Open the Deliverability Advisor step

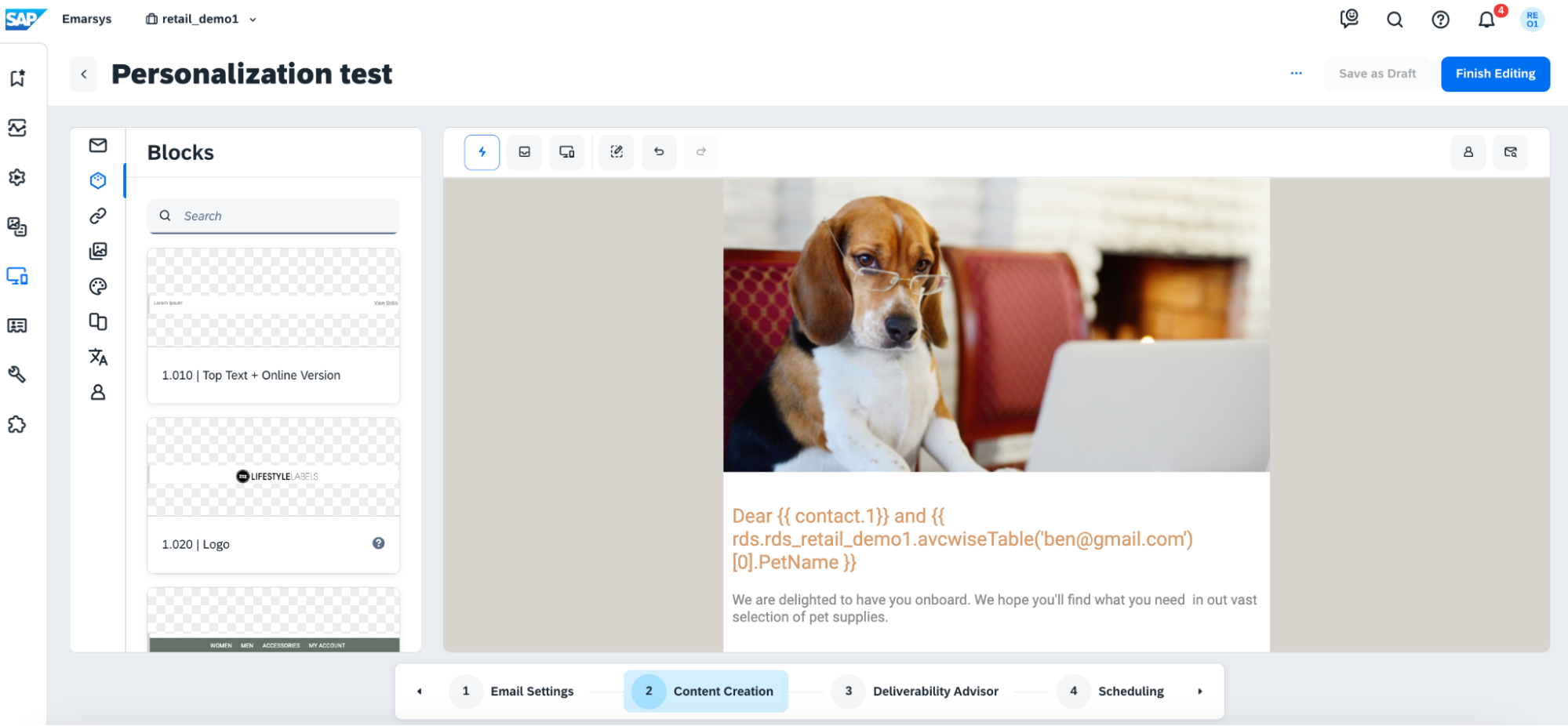[x=935, y=692]
